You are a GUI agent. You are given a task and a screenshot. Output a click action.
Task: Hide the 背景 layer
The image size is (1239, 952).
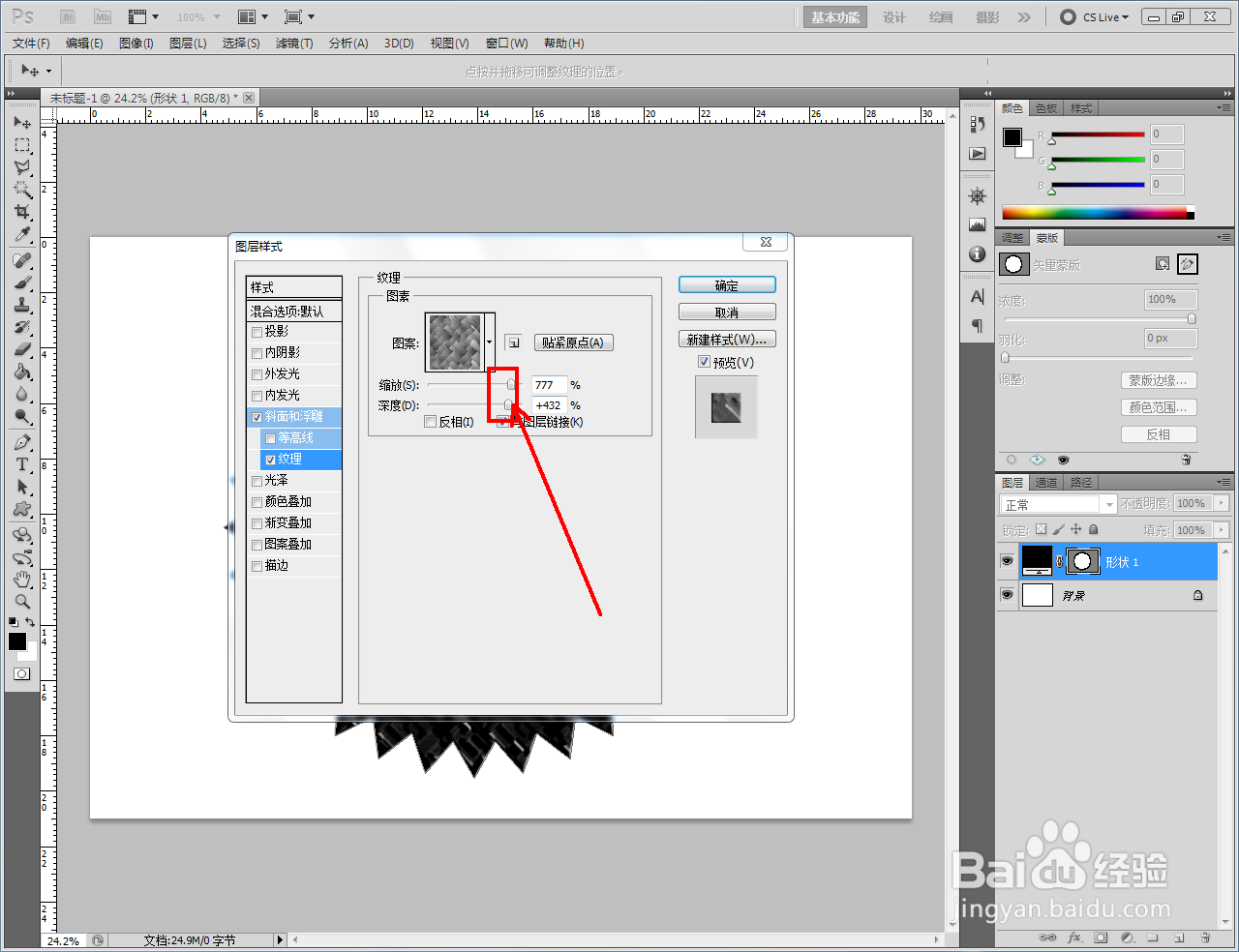point(1007,595)
